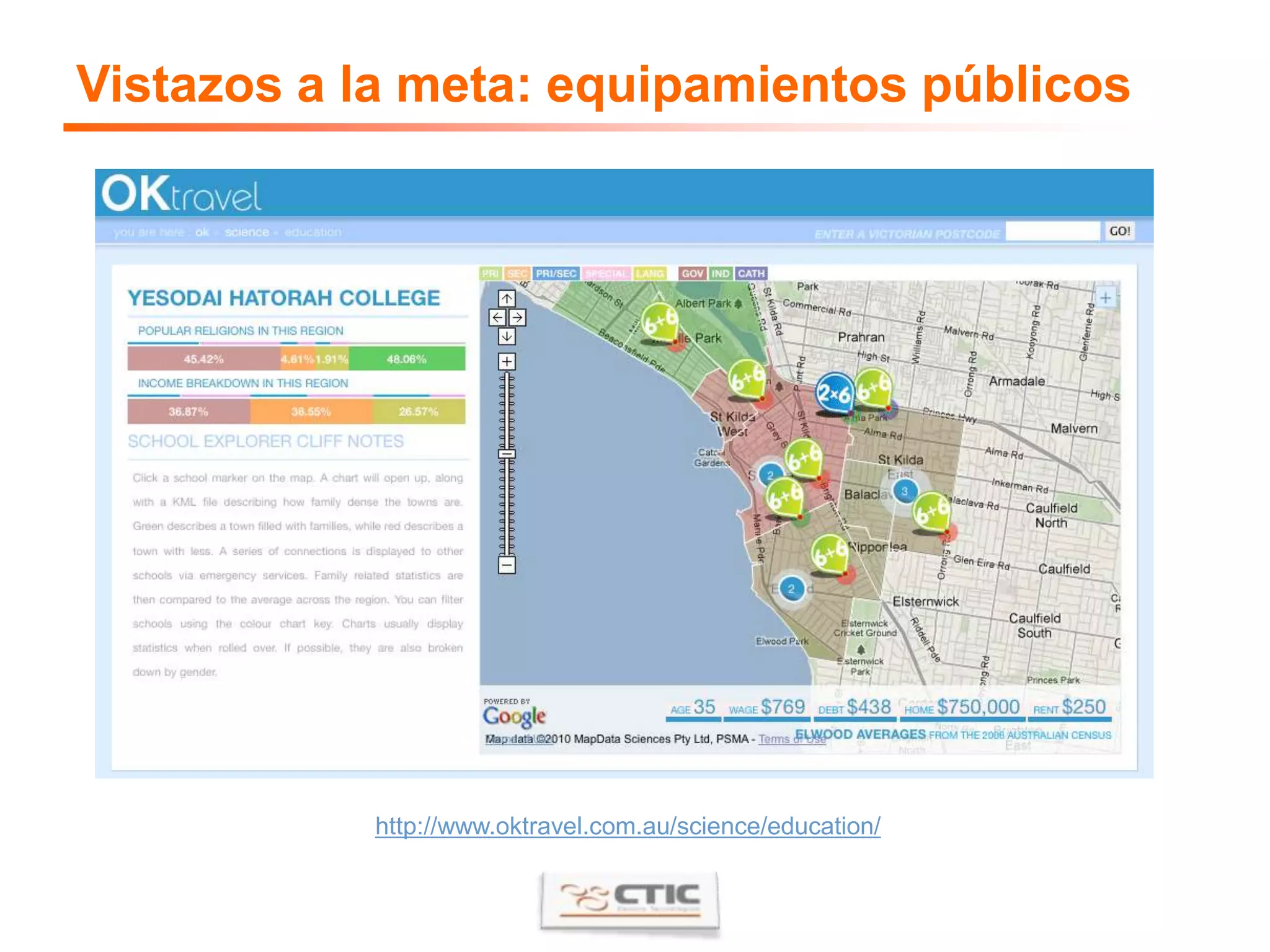Click the 26.57% yellow income segment
Viewport: 1270px width, 952px height.
point(419,412)
